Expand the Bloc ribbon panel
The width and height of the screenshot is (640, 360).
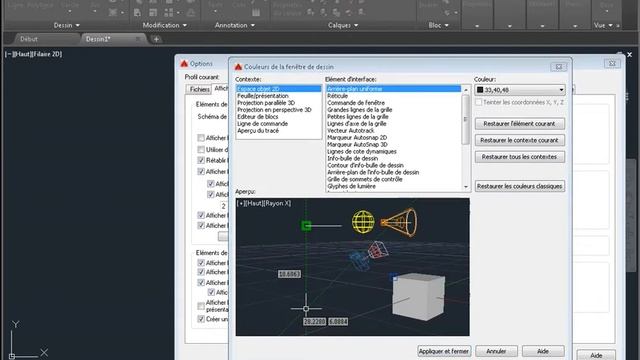pyautogui.click(x=438, y=25)
